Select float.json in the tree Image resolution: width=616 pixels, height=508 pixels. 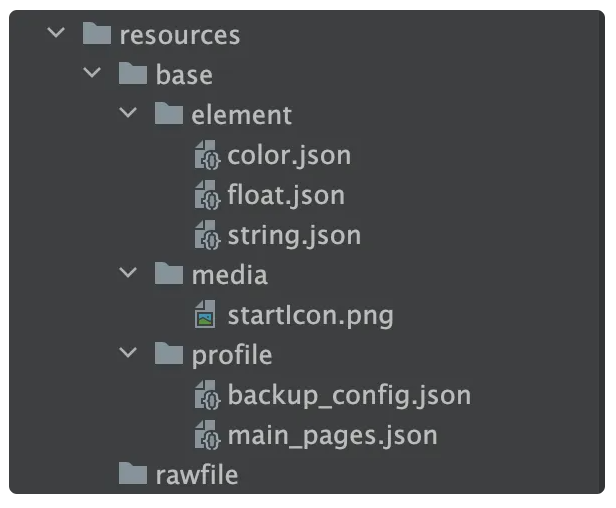coord(286,195)
